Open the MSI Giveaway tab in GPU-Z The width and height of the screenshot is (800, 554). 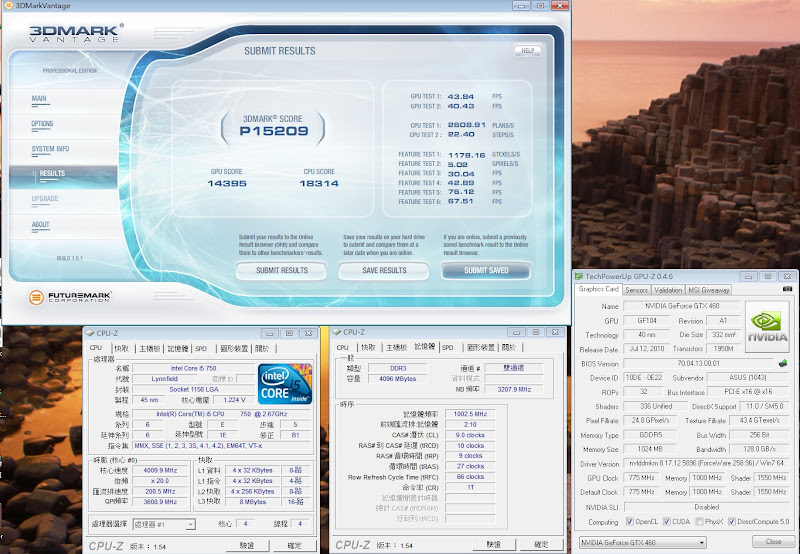pyautogui.click(x=708, y=290)
